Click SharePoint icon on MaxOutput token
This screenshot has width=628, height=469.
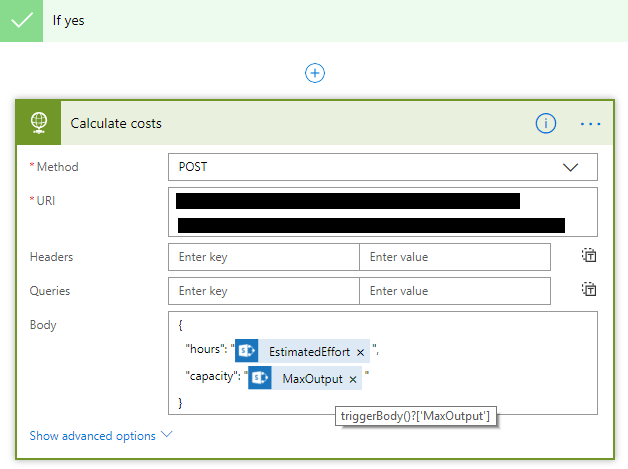260,378
